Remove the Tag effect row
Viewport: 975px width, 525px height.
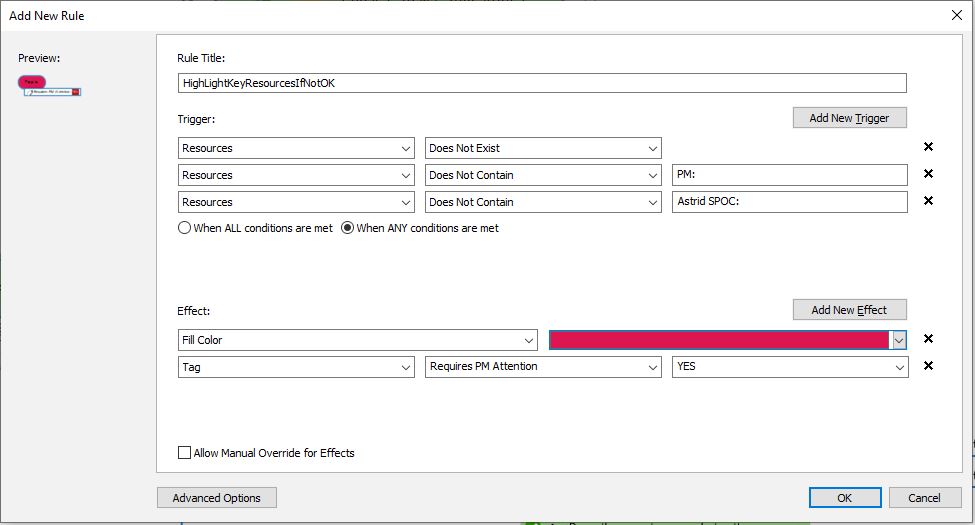928,366
